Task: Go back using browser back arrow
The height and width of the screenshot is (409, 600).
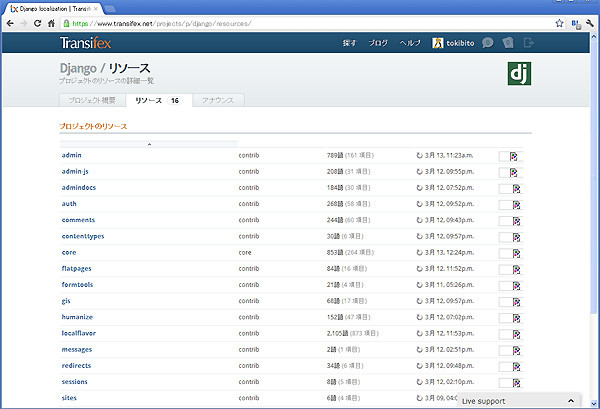Action: (10, 23)
